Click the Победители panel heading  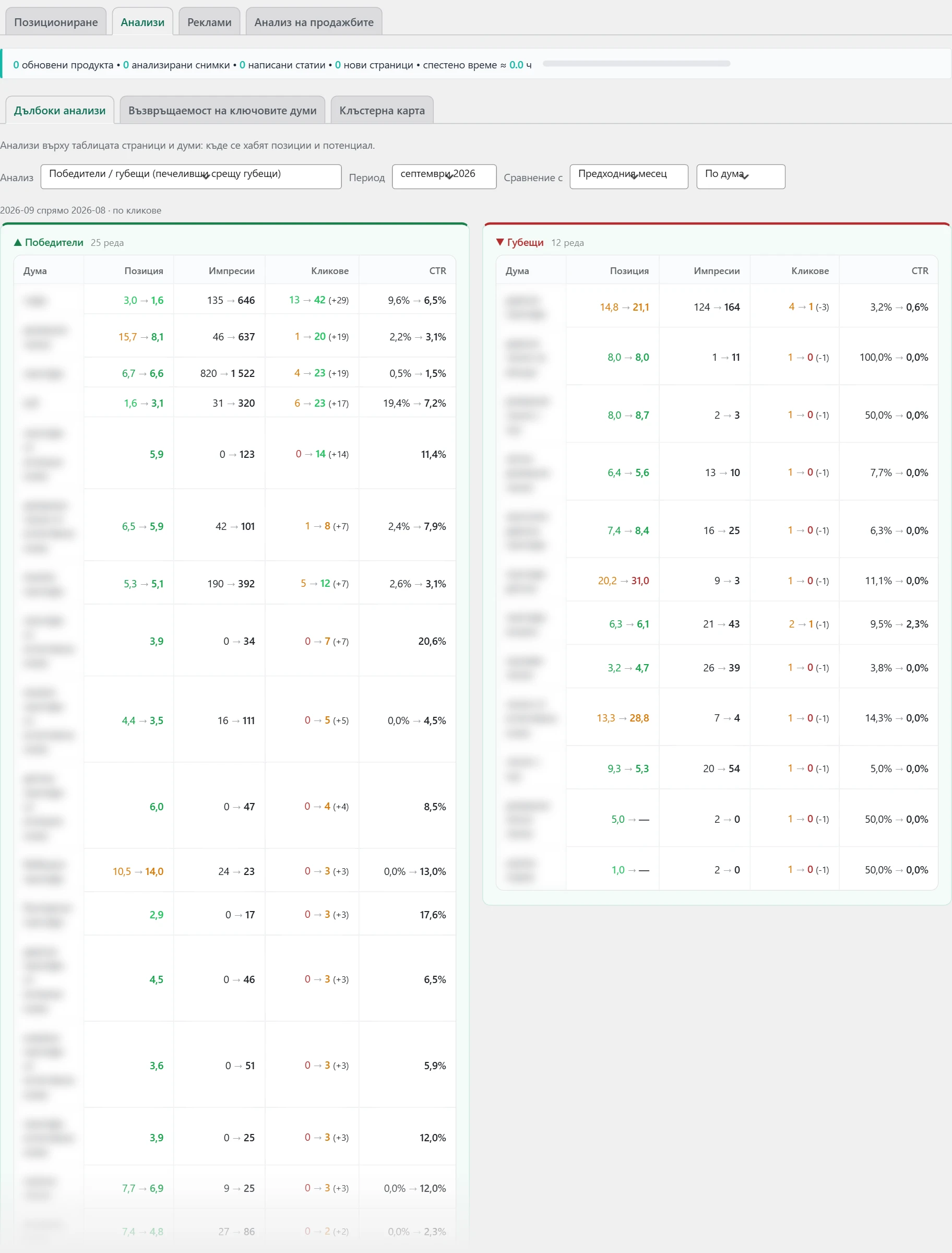point(54,242)
